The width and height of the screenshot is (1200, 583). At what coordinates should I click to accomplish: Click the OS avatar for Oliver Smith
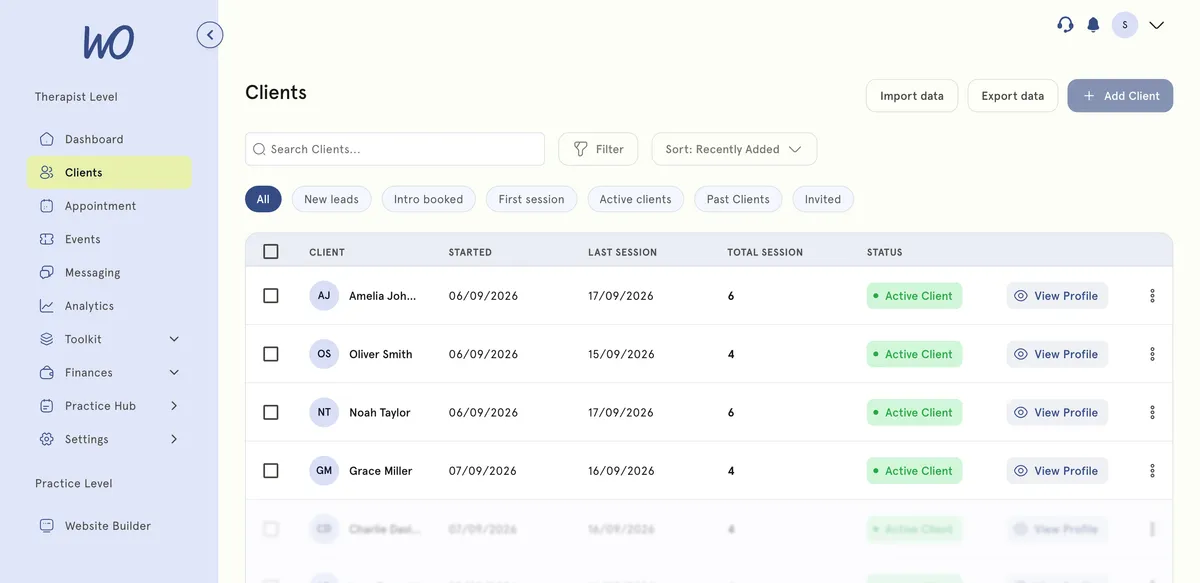324,354
